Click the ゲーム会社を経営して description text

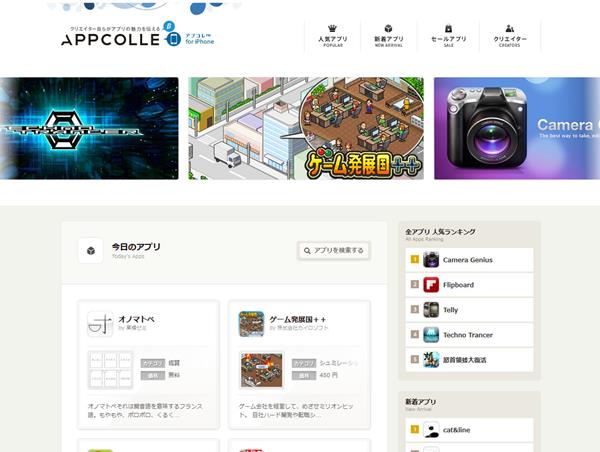(x=296, y=410)
